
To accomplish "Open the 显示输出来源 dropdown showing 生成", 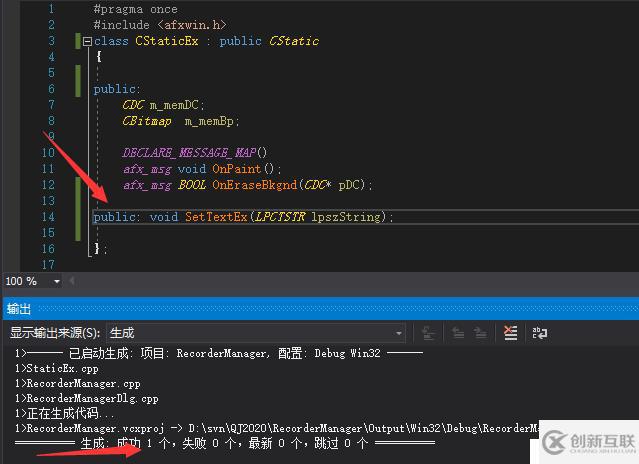I will click(x=256, y=333).
